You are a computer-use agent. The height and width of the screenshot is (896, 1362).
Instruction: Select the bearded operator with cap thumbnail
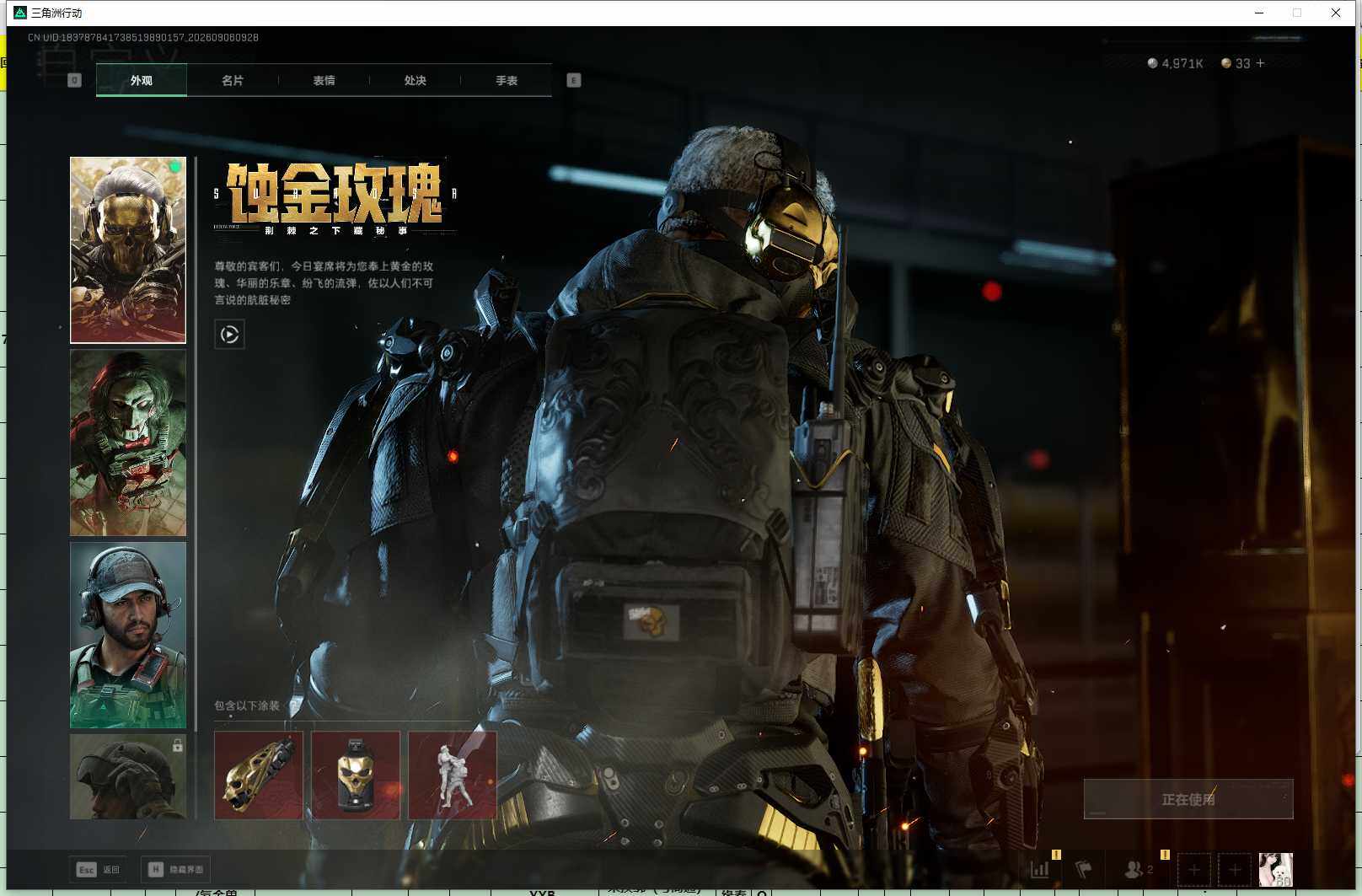pos(128,635)
